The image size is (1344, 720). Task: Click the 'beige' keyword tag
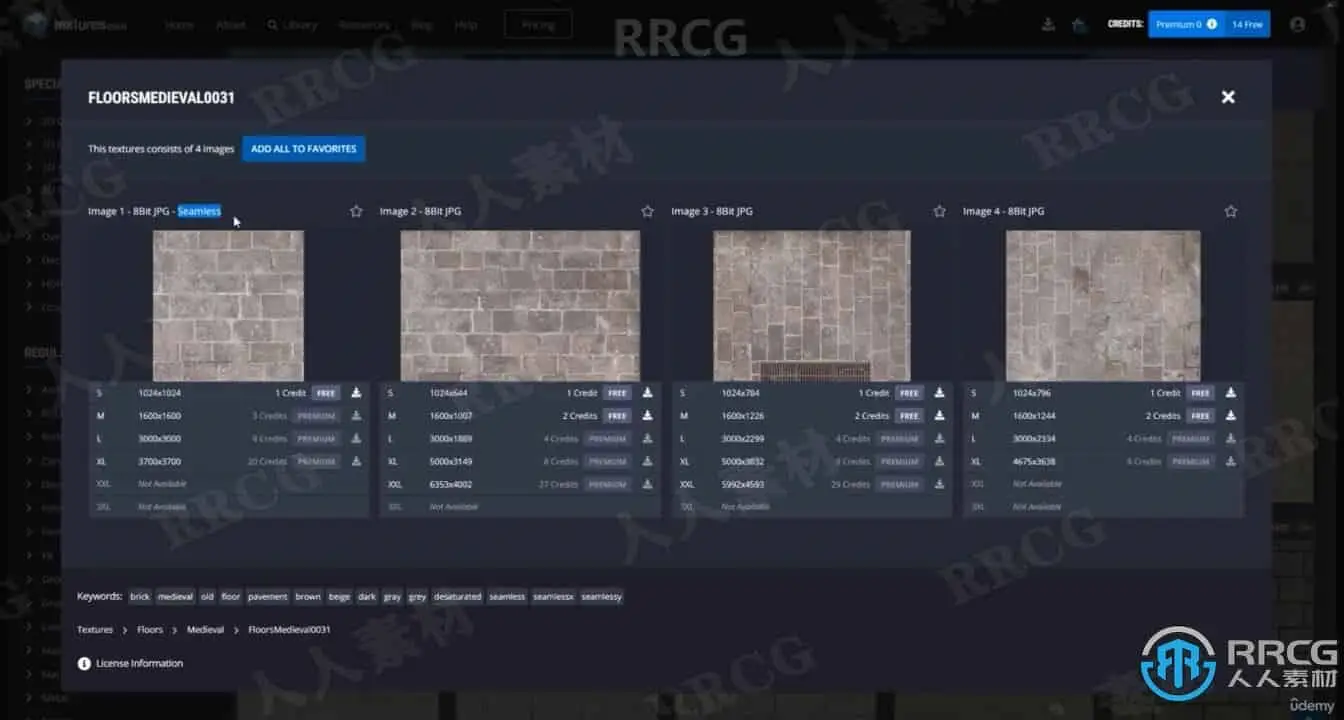tap(339, 597)
